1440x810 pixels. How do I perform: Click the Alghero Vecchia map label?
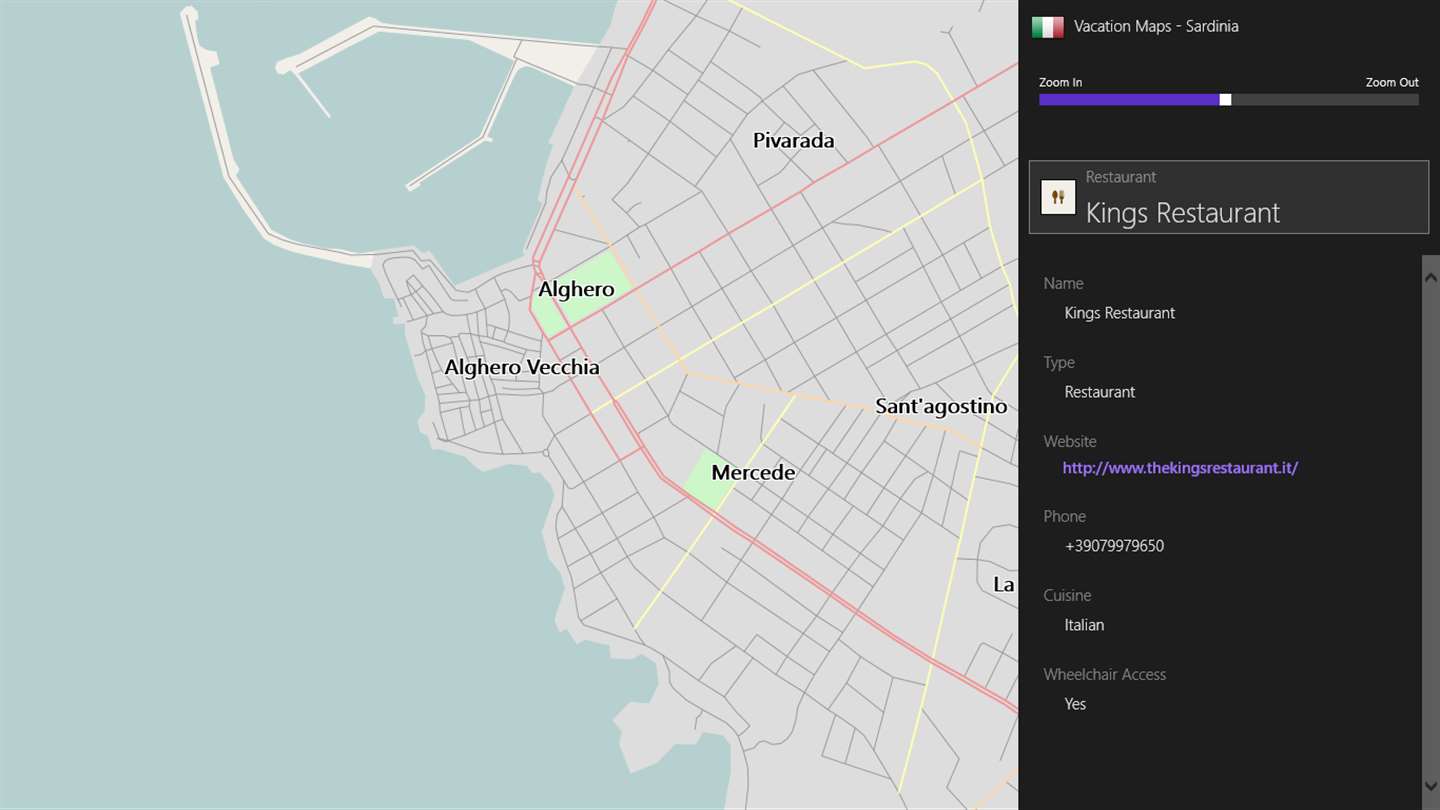coord(522,367)
